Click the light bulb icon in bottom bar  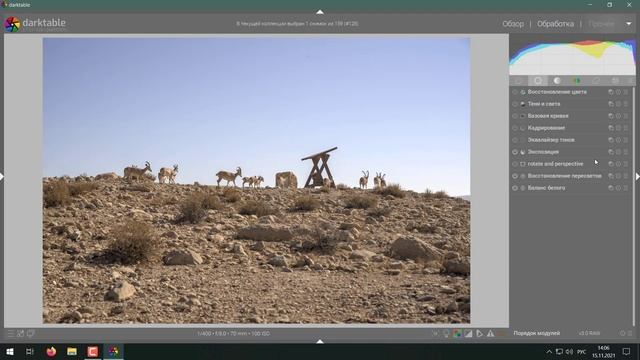[x=446, y=333]
